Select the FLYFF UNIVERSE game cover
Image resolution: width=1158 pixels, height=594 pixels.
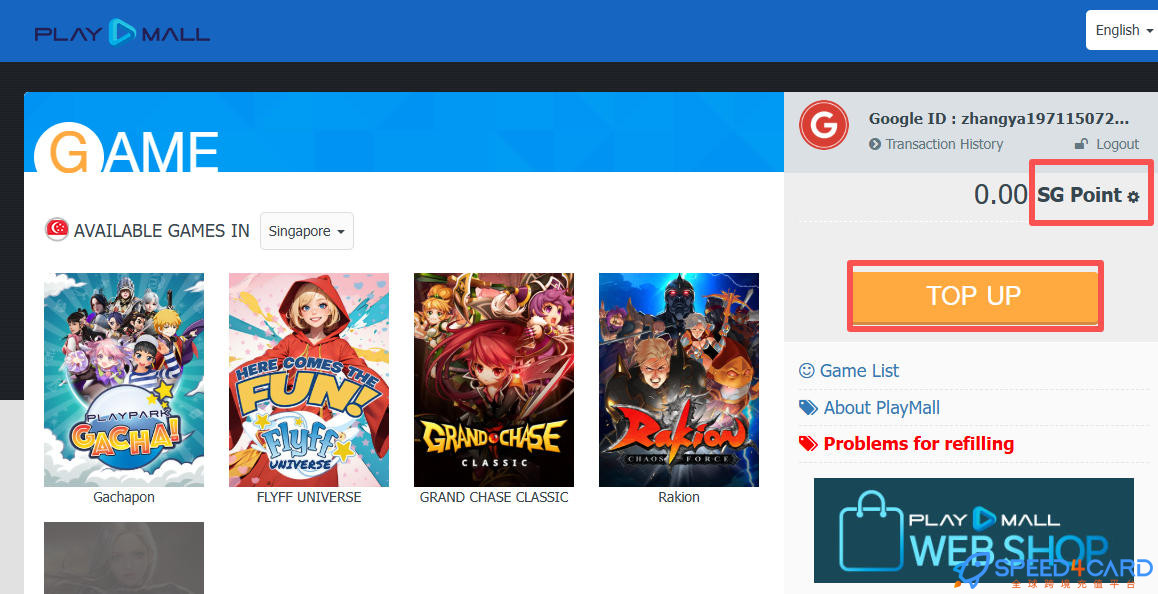point(309,380)
